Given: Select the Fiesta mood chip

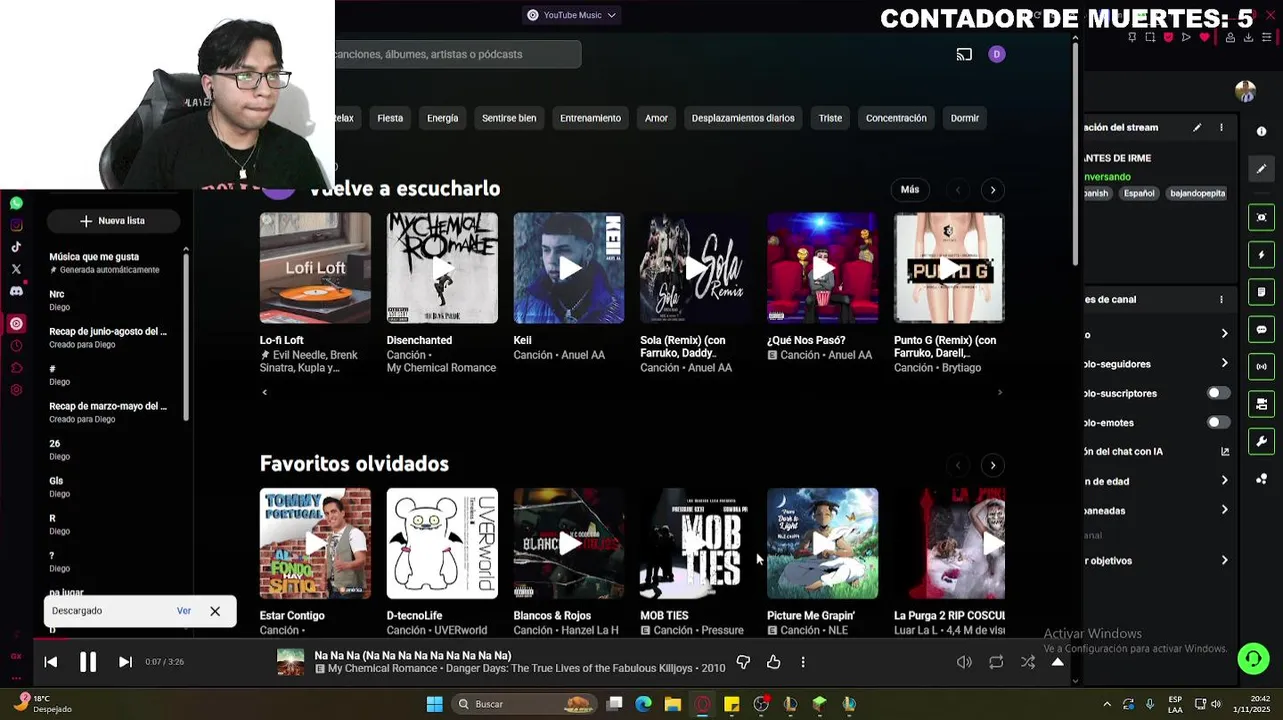Looking at the screenshot, I should click(x=390, y=118).
